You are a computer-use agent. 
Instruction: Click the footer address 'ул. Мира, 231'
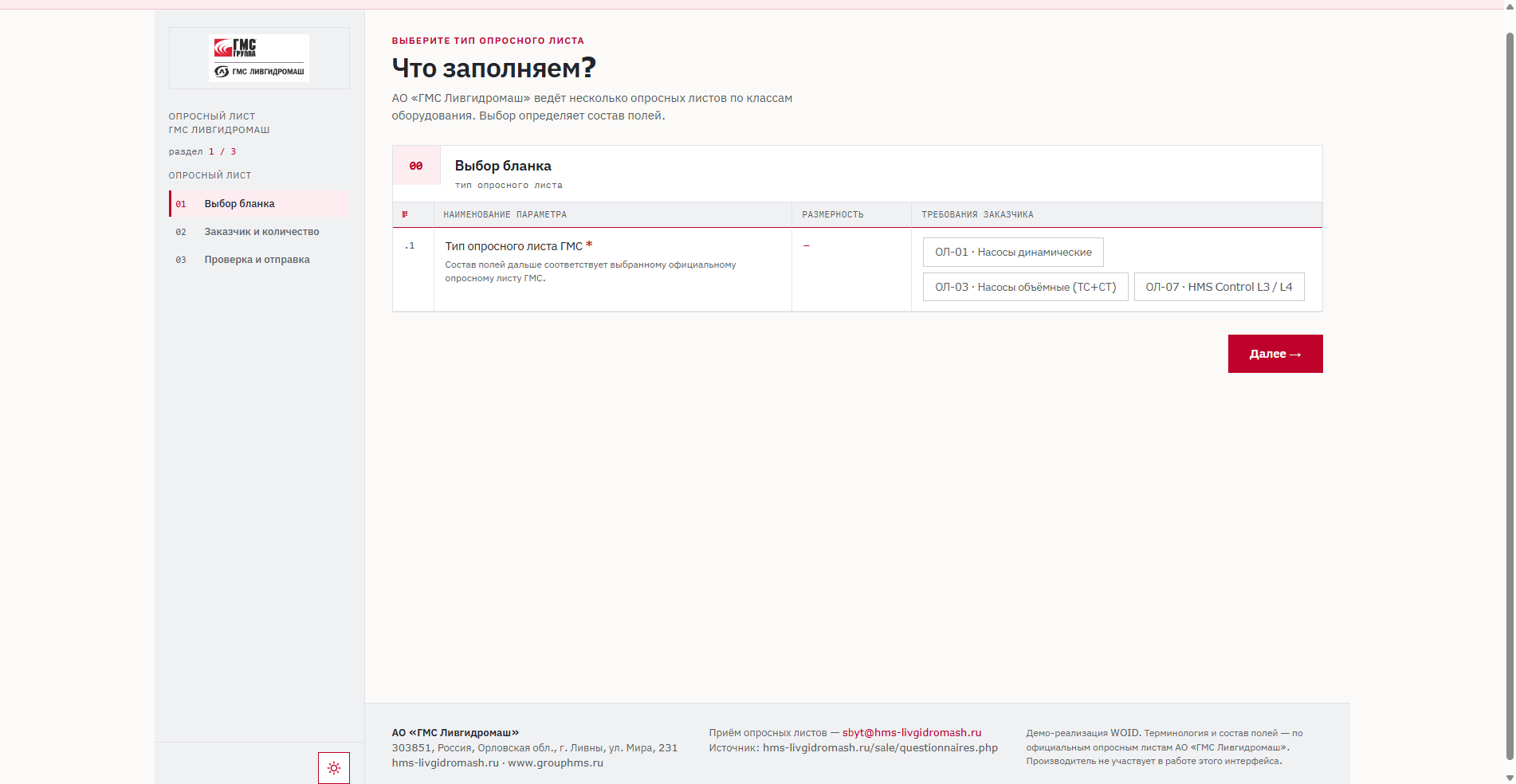[x=643, y=748]
